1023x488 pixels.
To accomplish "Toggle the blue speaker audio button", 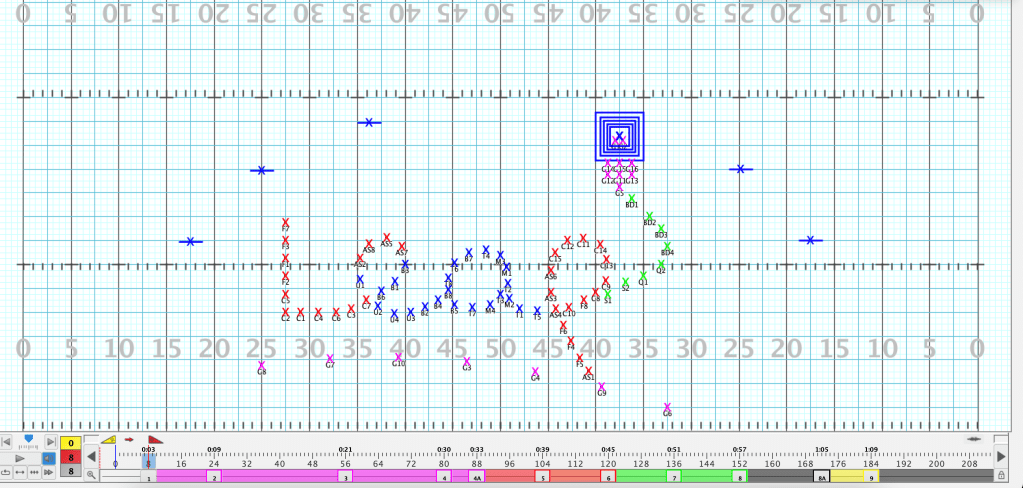I will [x=49, y=457].
